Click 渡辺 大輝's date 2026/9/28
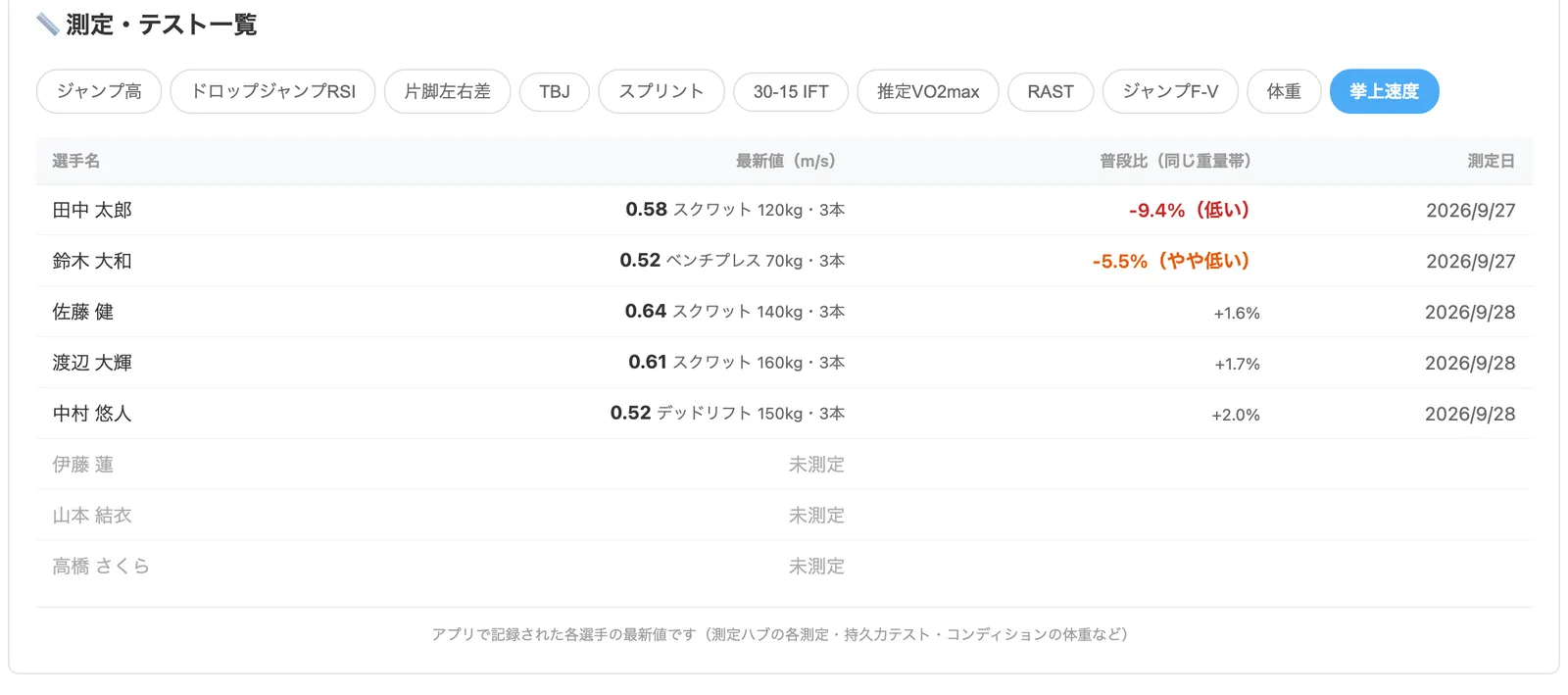 pyautogui.click(x=1470, y=363)
